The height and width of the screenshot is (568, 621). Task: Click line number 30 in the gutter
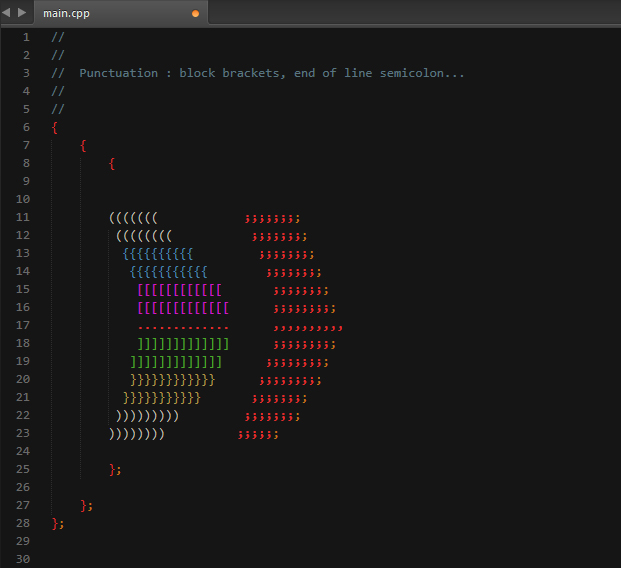click(23, 559)
